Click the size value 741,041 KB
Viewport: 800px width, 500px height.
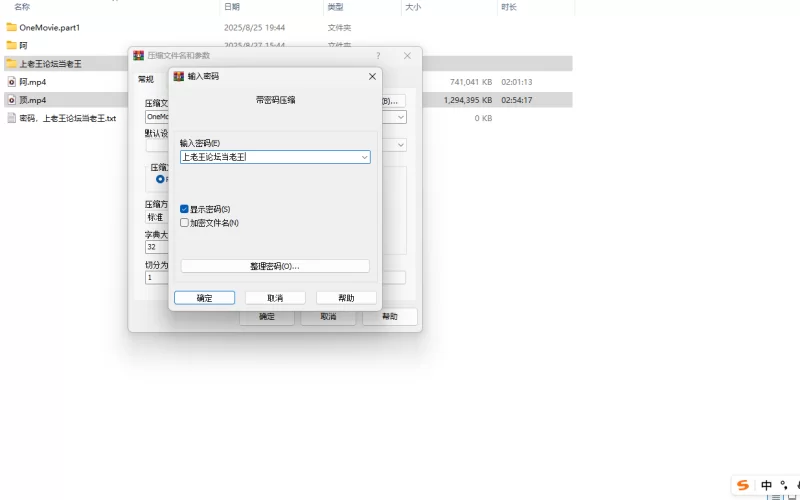pos(471,82)
